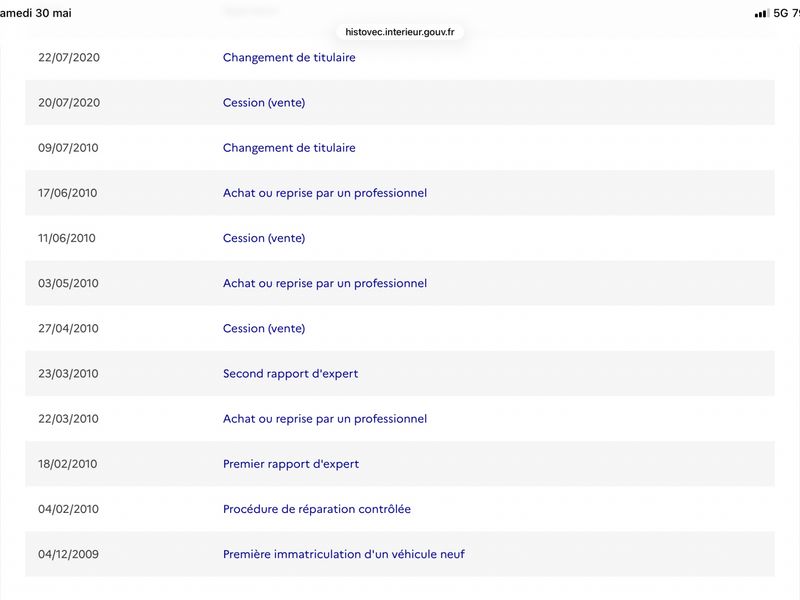Select the 20/07/2020 Cession (vente) entry

point(399,103)
